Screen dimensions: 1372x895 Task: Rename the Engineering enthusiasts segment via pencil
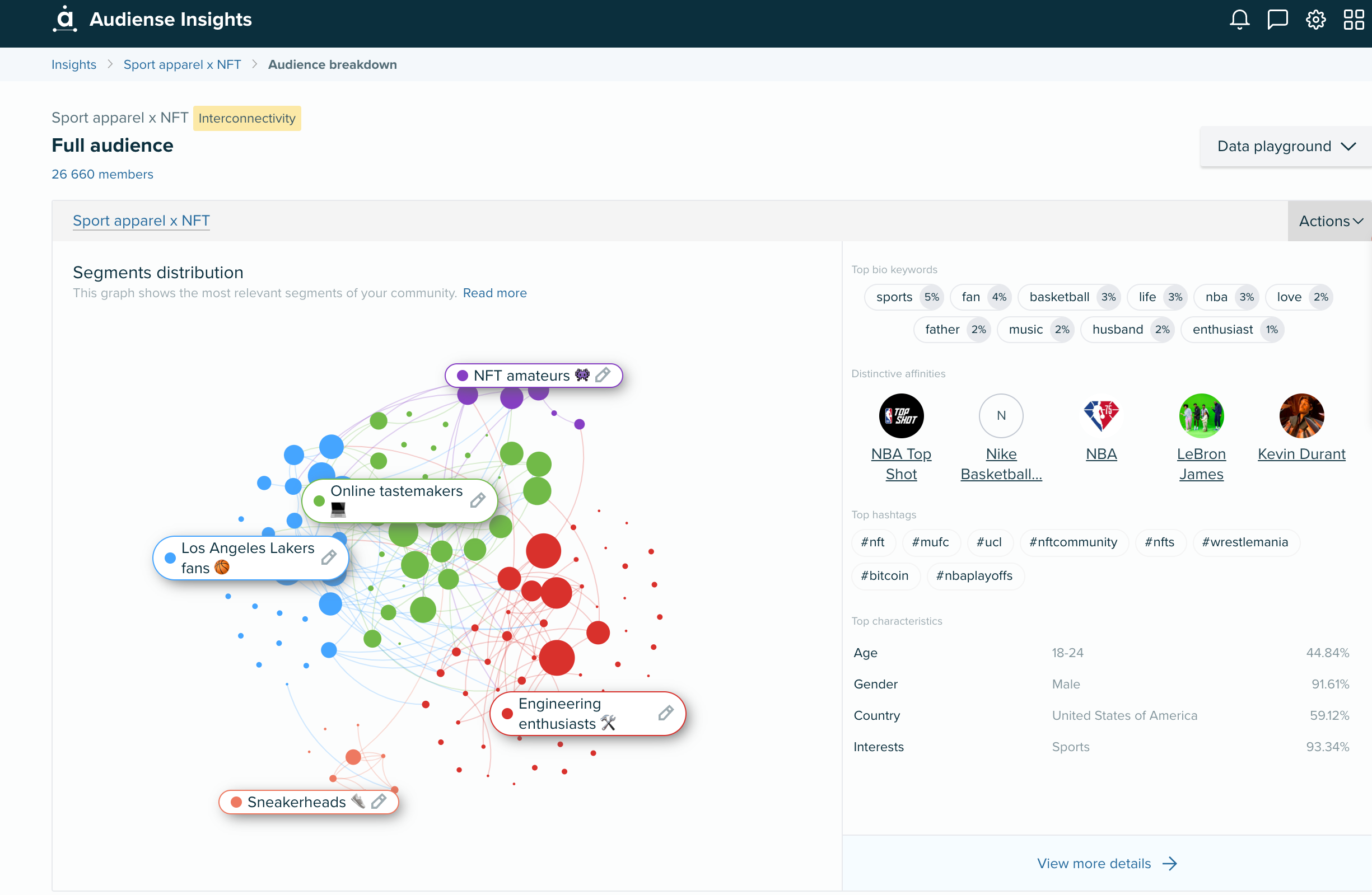tap(665, 713)
